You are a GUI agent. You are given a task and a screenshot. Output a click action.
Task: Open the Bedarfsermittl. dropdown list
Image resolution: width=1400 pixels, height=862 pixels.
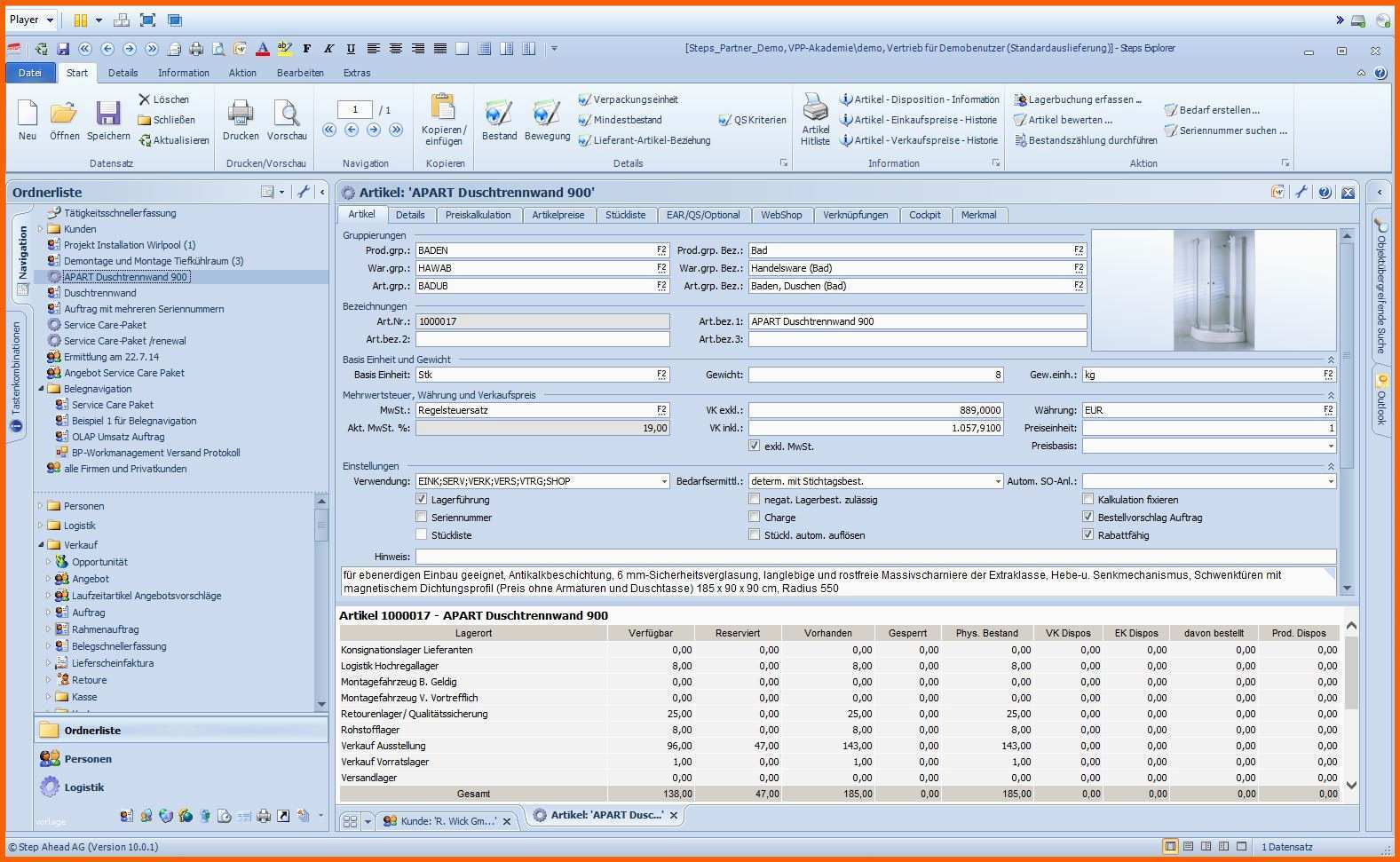click(997, 482)
